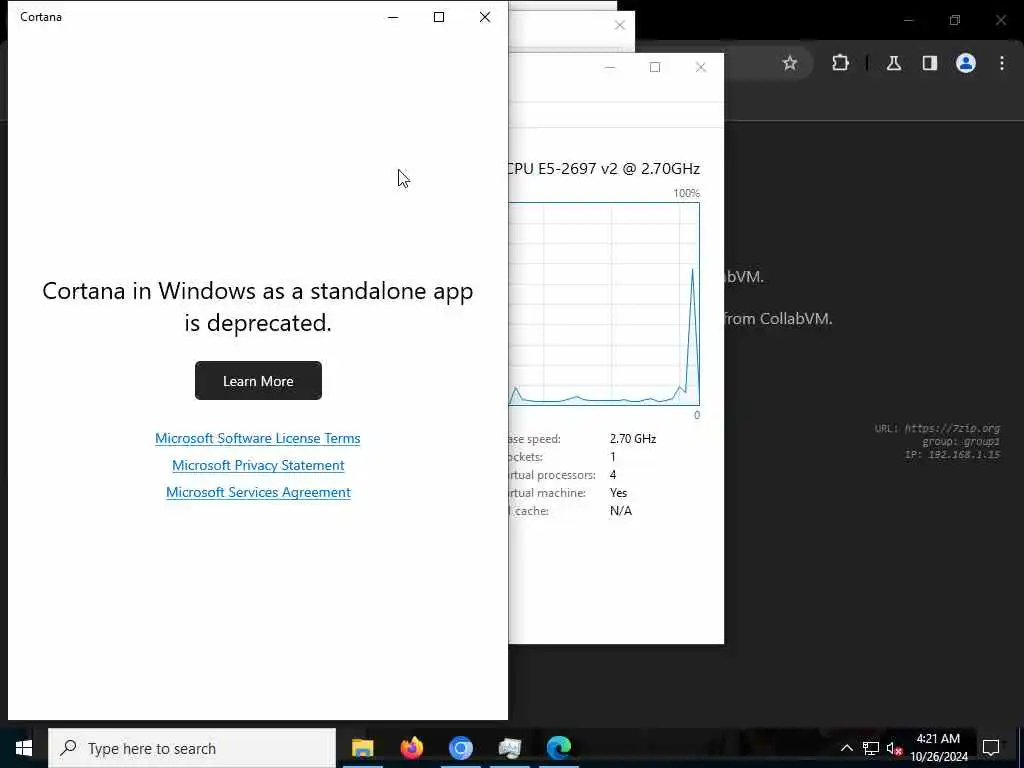Screen dimensions: 1024x768
Task: Click the CPU usage graph
Action: tap(604, 304)
